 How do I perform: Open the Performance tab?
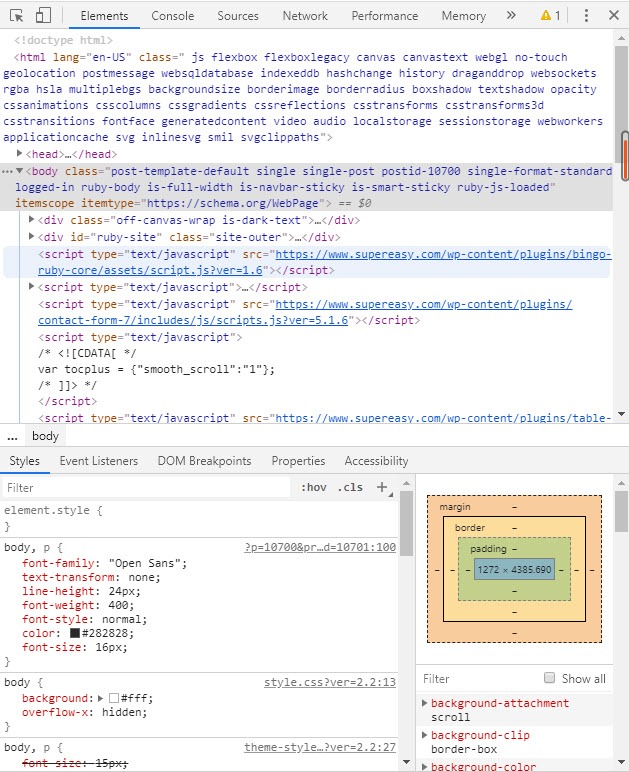384,16
